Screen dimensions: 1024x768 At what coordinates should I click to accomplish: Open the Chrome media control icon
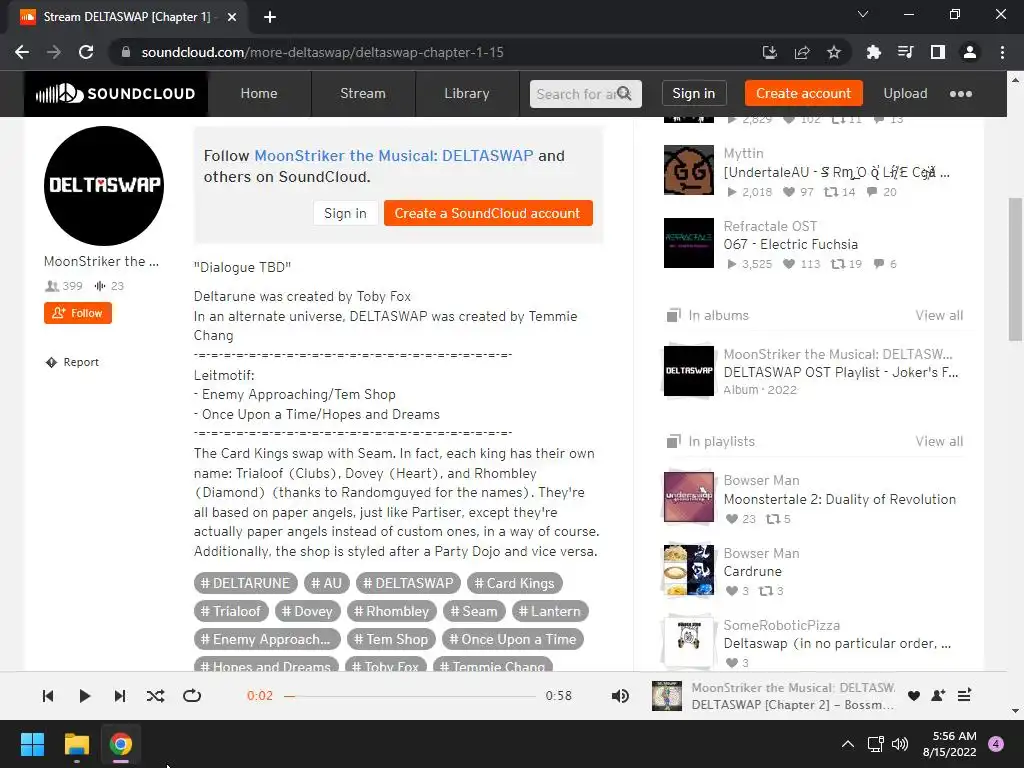pos(906,52)
